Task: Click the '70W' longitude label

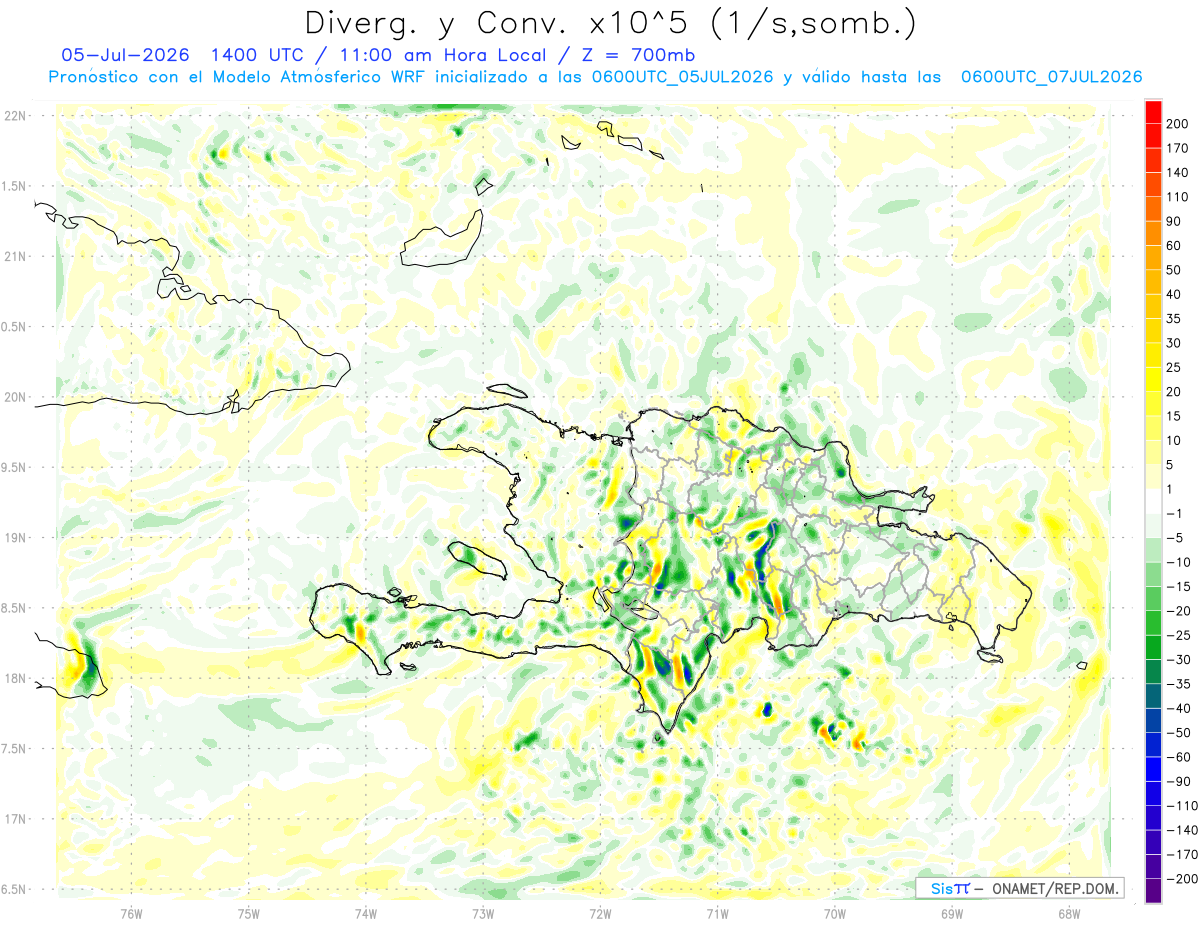Action: point(835,913)
